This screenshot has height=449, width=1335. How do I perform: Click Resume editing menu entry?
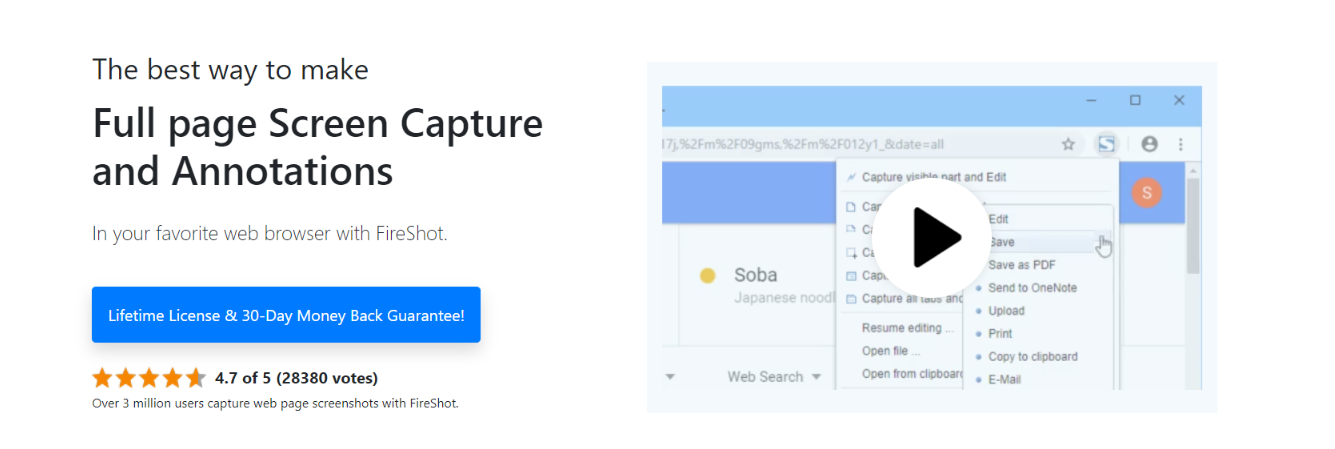tap(907, 328)
